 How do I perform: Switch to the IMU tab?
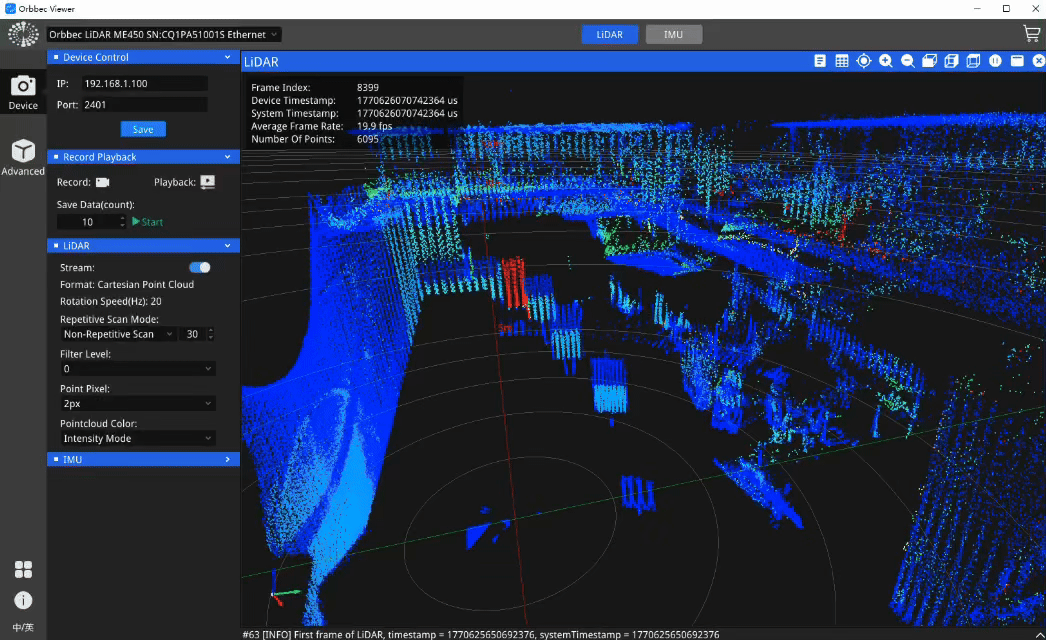pos(674,34)
